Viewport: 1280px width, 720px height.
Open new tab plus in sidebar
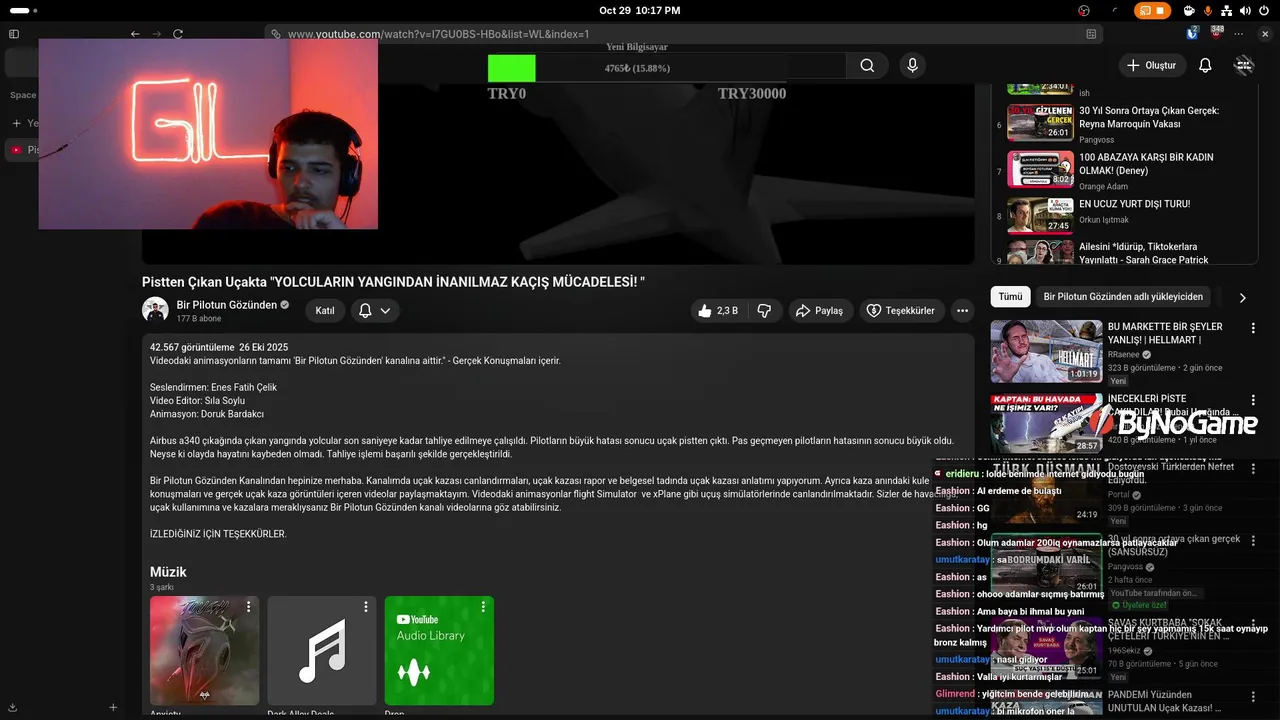16,123
